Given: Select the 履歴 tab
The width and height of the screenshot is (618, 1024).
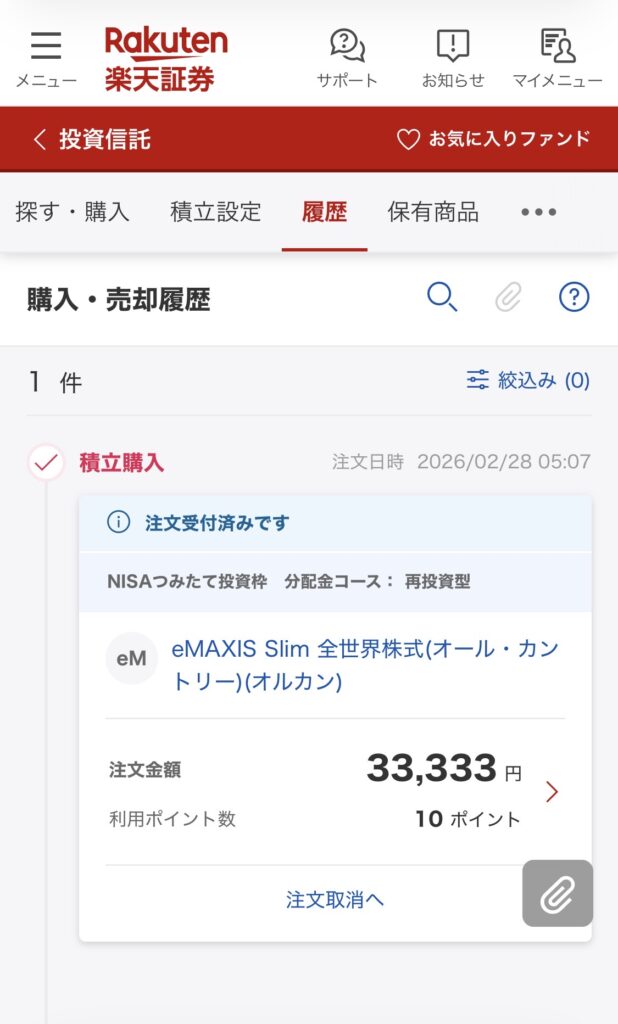Looking at the screenshot, I should tap(324, 212).
